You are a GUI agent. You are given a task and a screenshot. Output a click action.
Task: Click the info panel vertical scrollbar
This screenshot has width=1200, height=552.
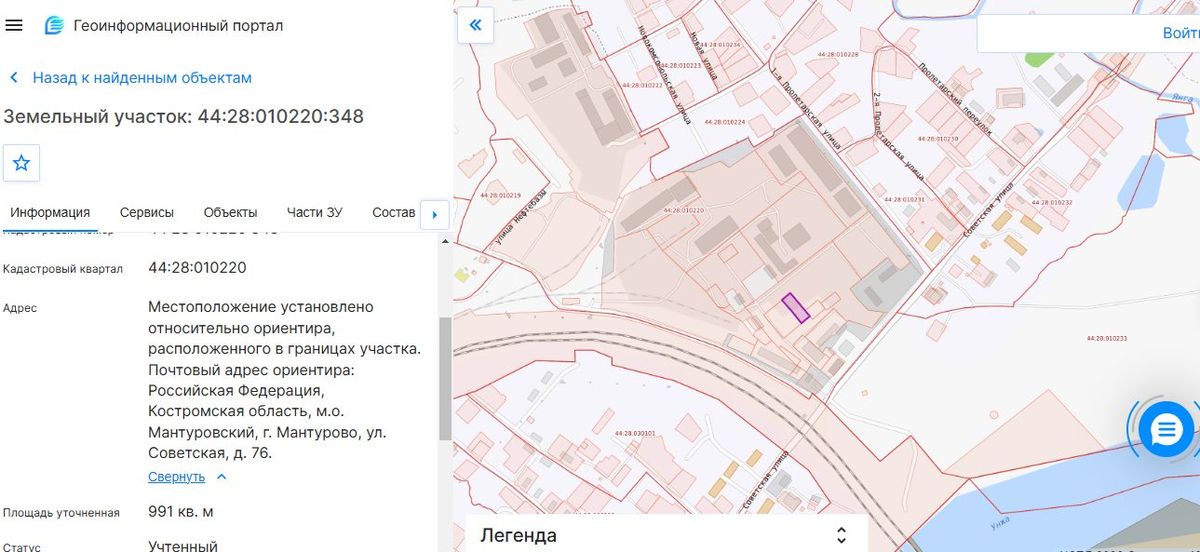click(x=445, y=378)
